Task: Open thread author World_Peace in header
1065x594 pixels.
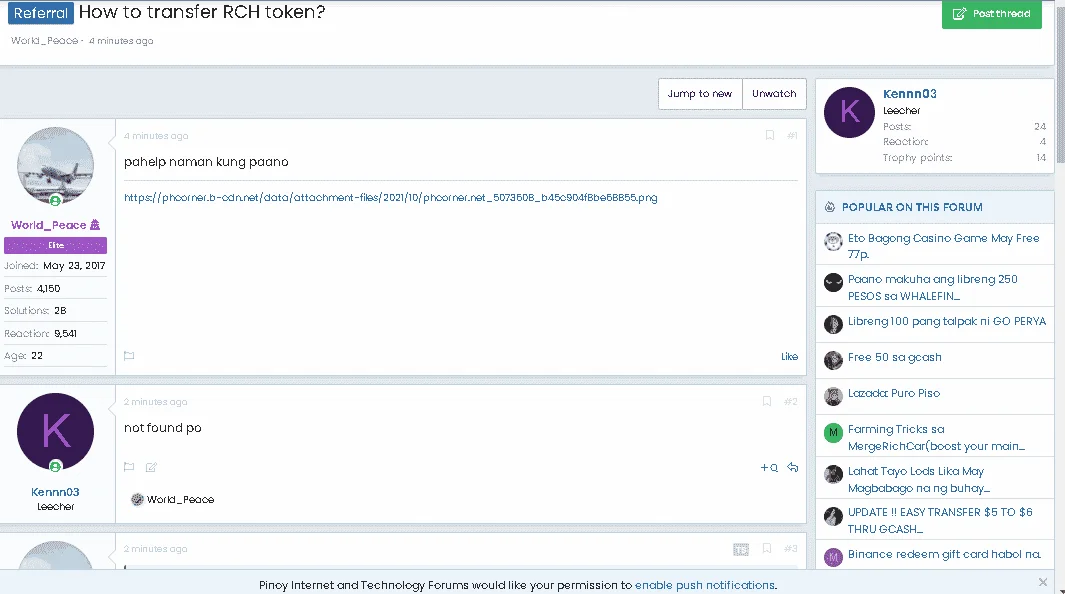Action: pos(44,41)
